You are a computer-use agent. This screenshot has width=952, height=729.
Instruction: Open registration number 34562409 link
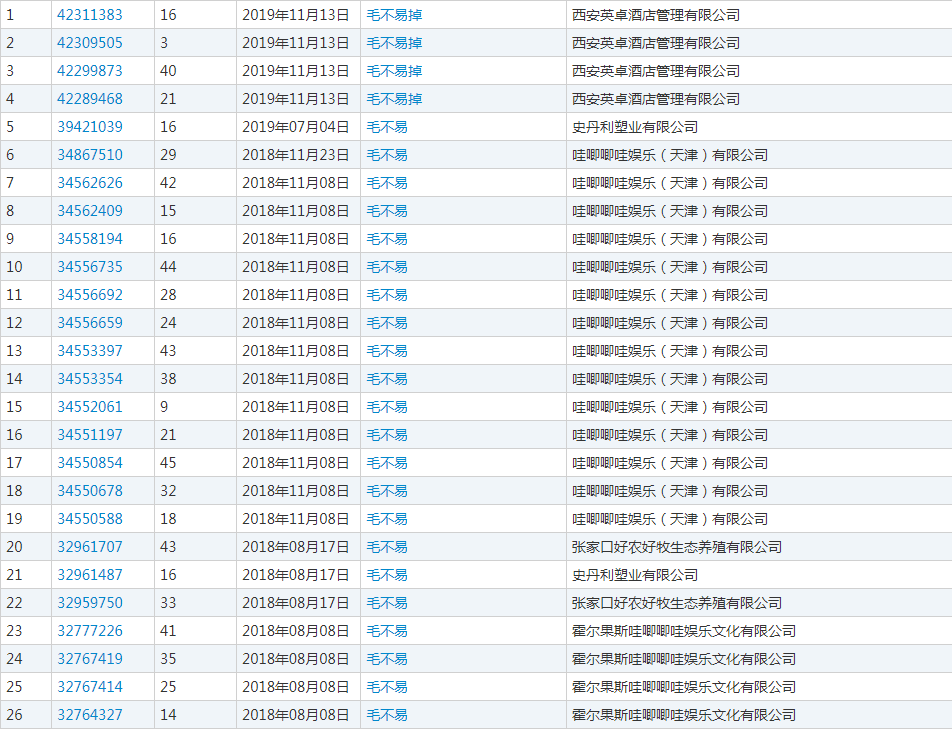[90, 211]
